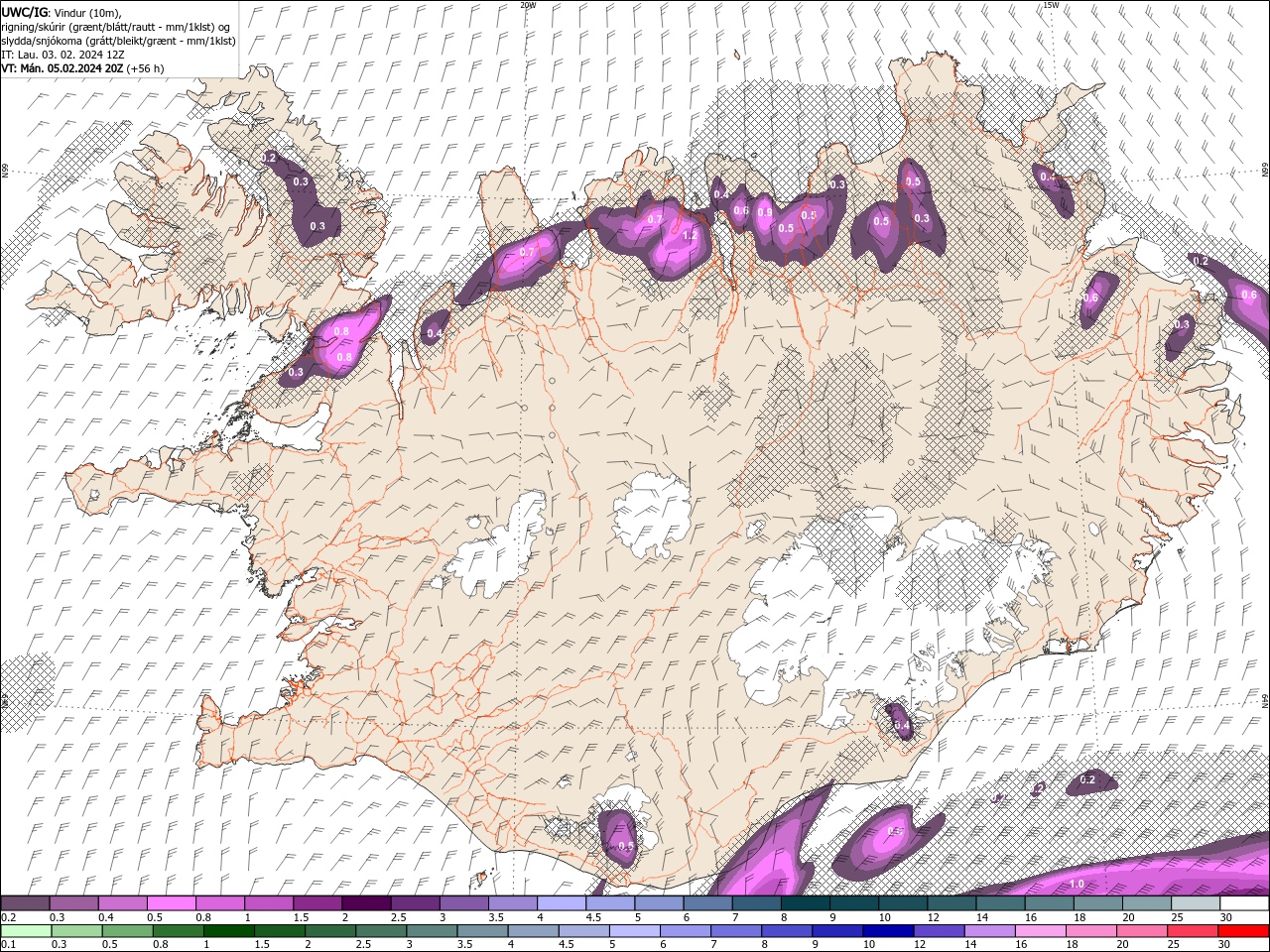Click the violet 14 rain legend swatch
Screen dimensions: 1270x952
coord(989,931)
